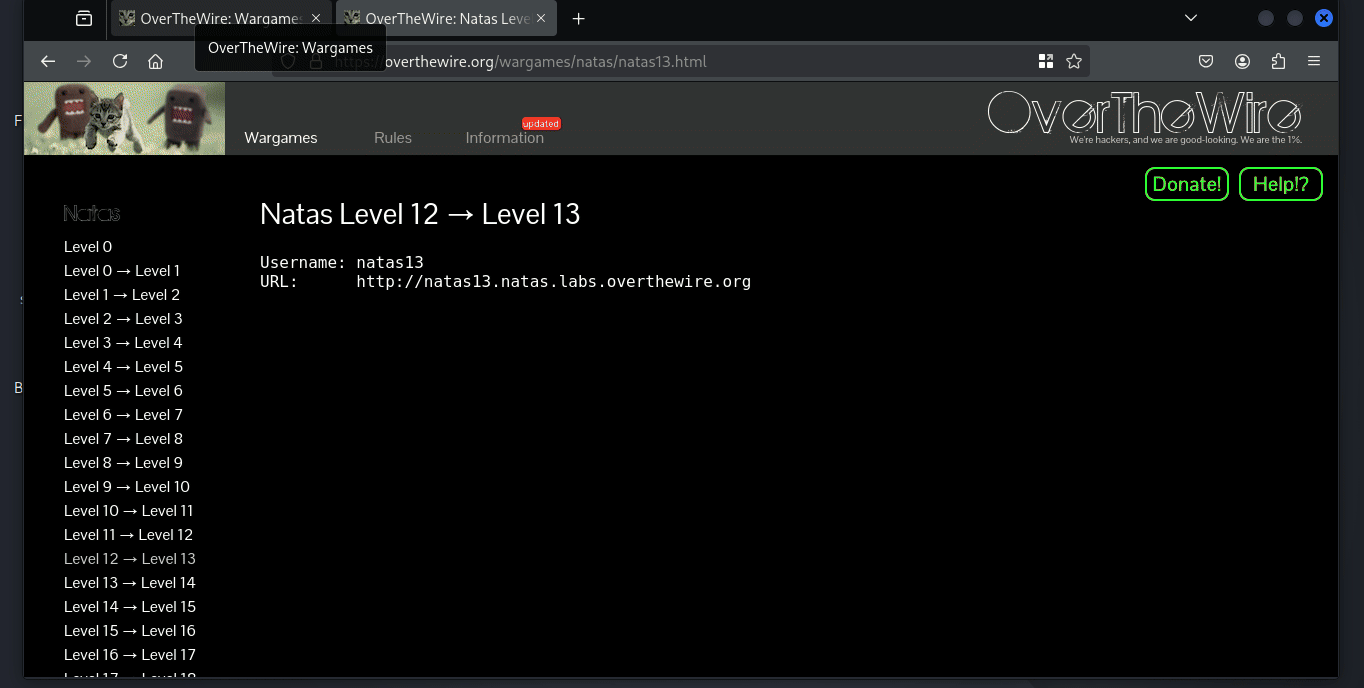Open Firefox account profile icon
This screenshot has width=1364, height=688.
1242,61
